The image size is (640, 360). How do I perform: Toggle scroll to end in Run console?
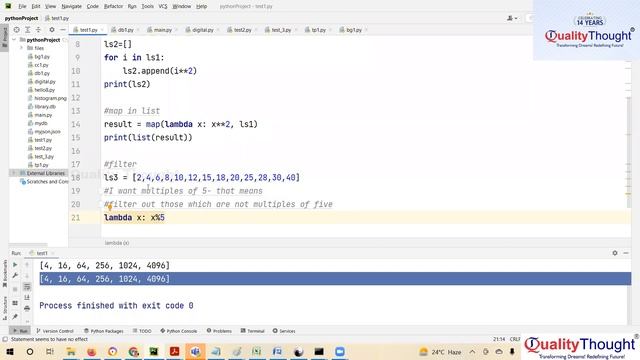point(27,298)
